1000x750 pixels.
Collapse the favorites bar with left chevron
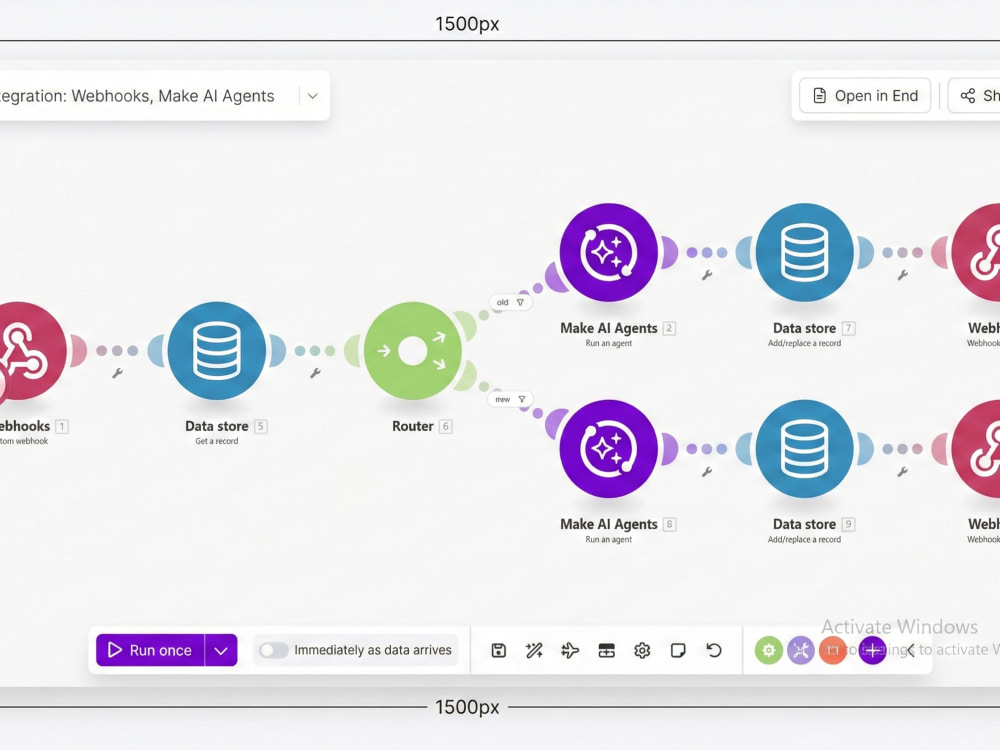tap(910, 650)
